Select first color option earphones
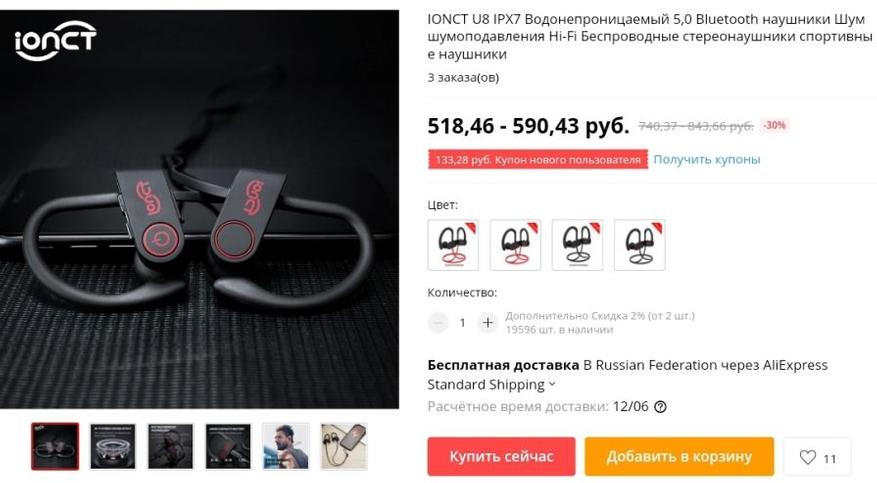 tap(453, 245)
